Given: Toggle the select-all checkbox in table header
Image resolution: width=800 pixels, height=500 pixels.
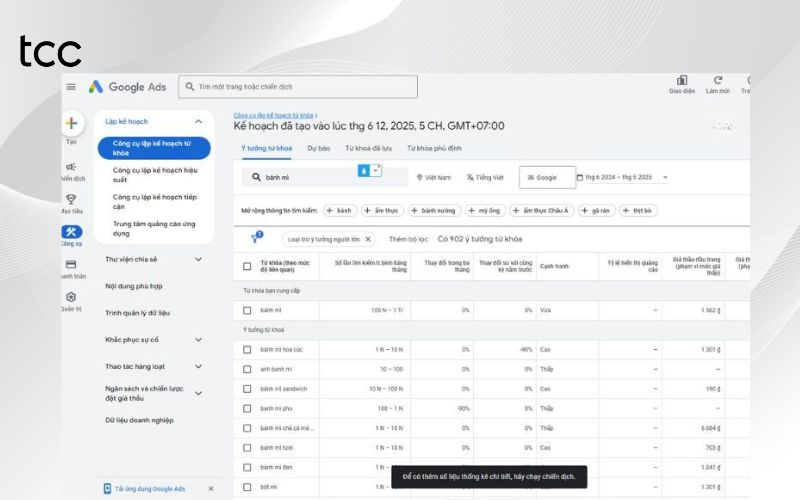Looking at the screenshot, I should point(247,267).
